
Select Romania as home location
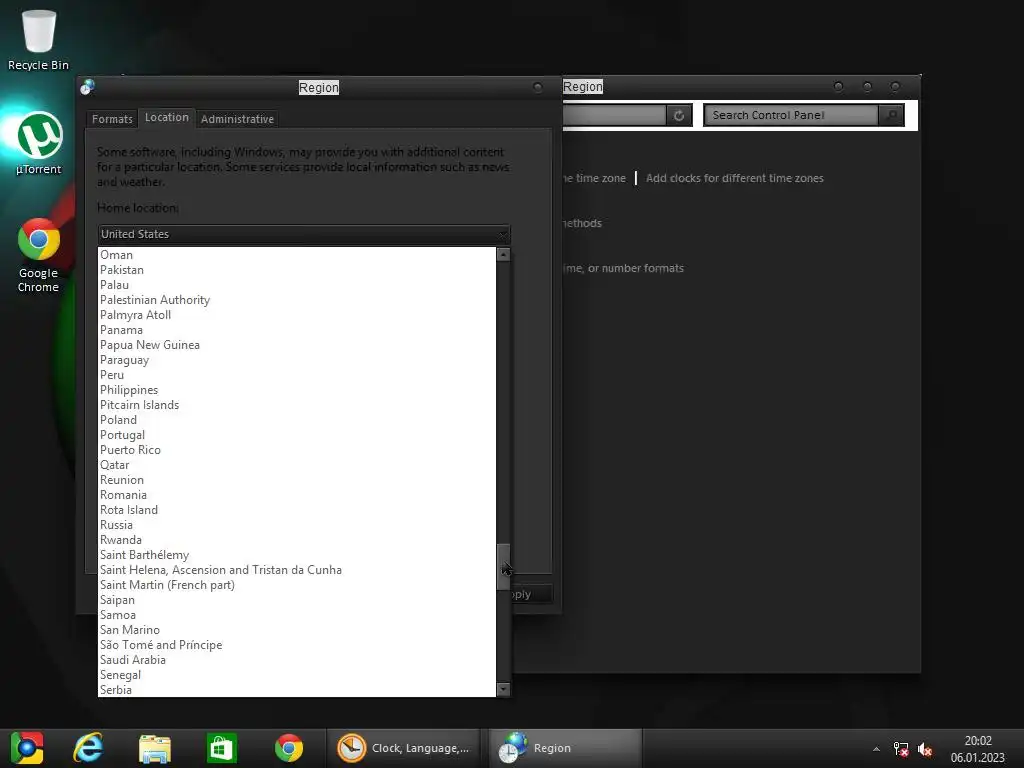click(297, 495)
